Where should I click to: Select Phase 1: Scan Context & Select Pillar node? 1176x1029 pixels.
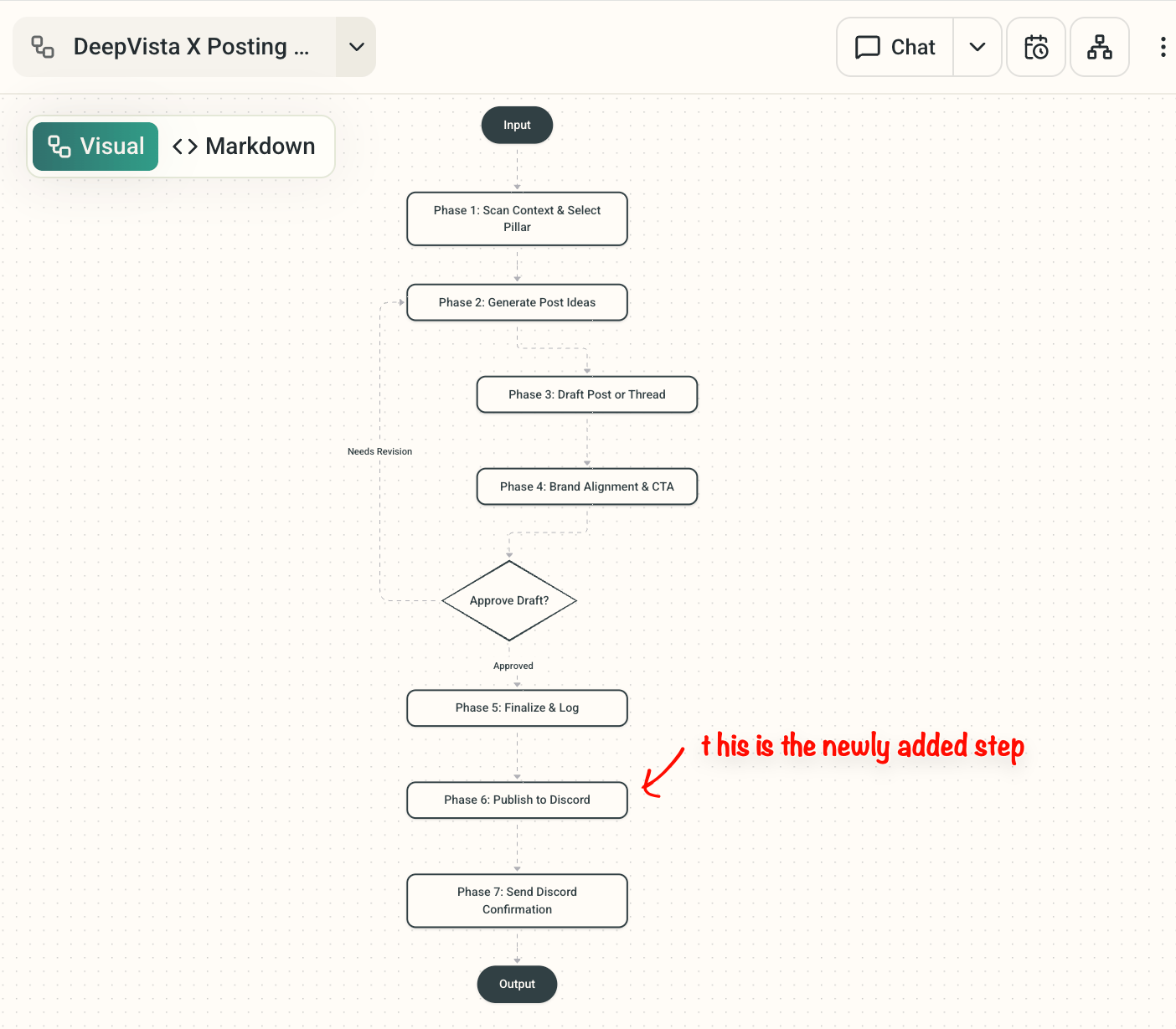tap(517, 219)
